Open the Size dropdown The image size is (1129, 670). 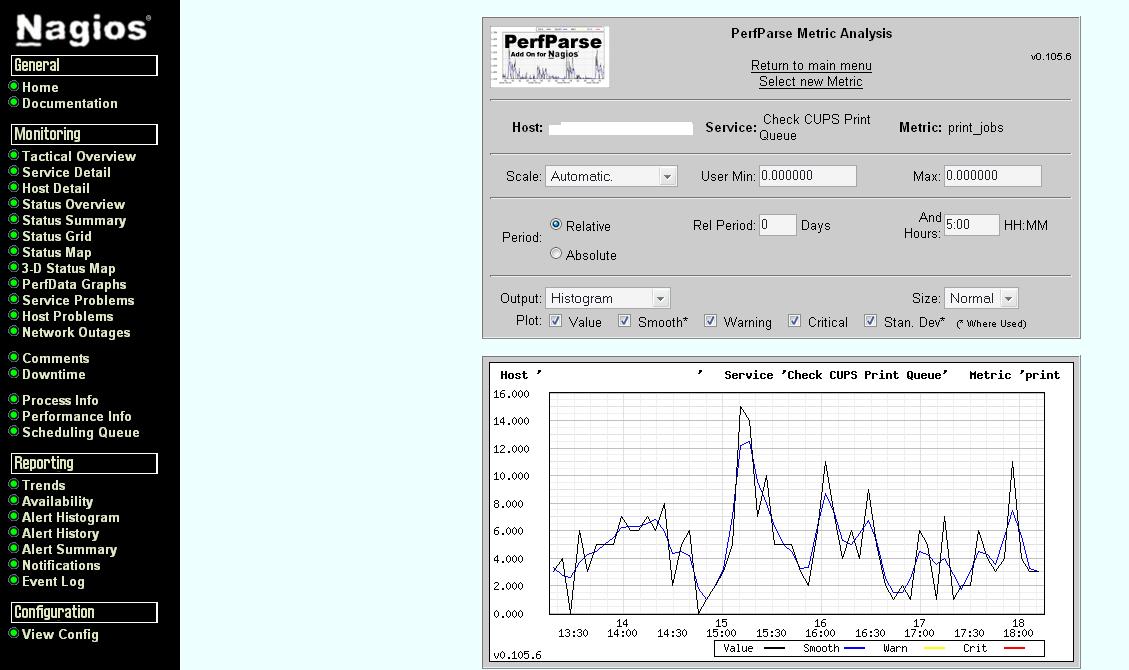981,298
